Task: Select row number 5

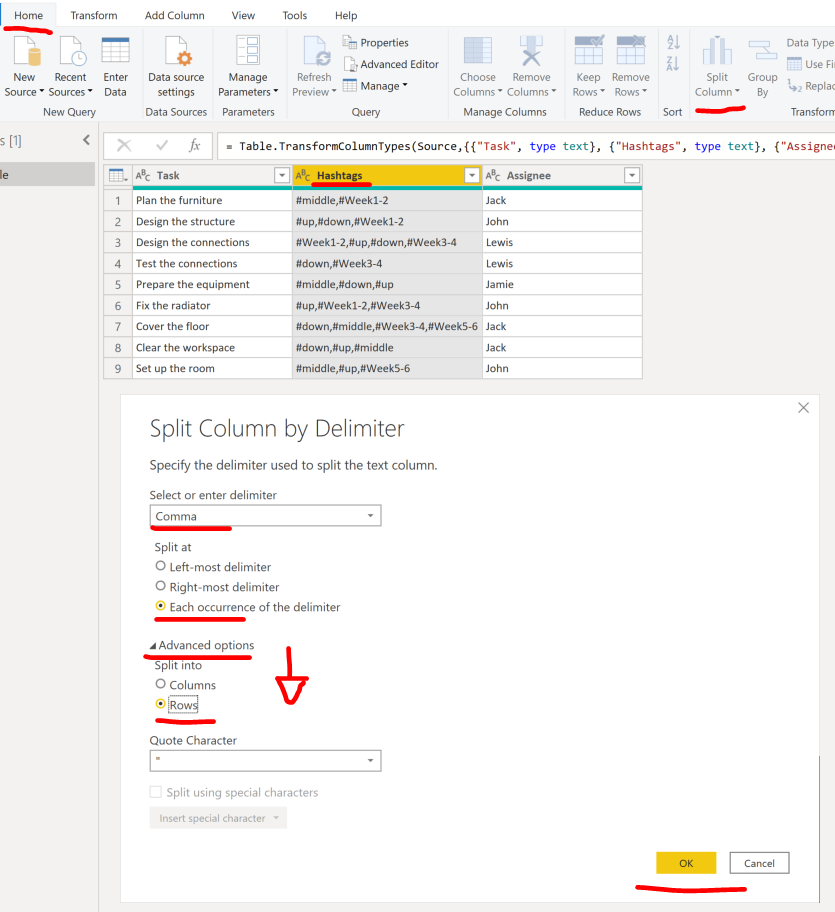Action: coord(118,284)
